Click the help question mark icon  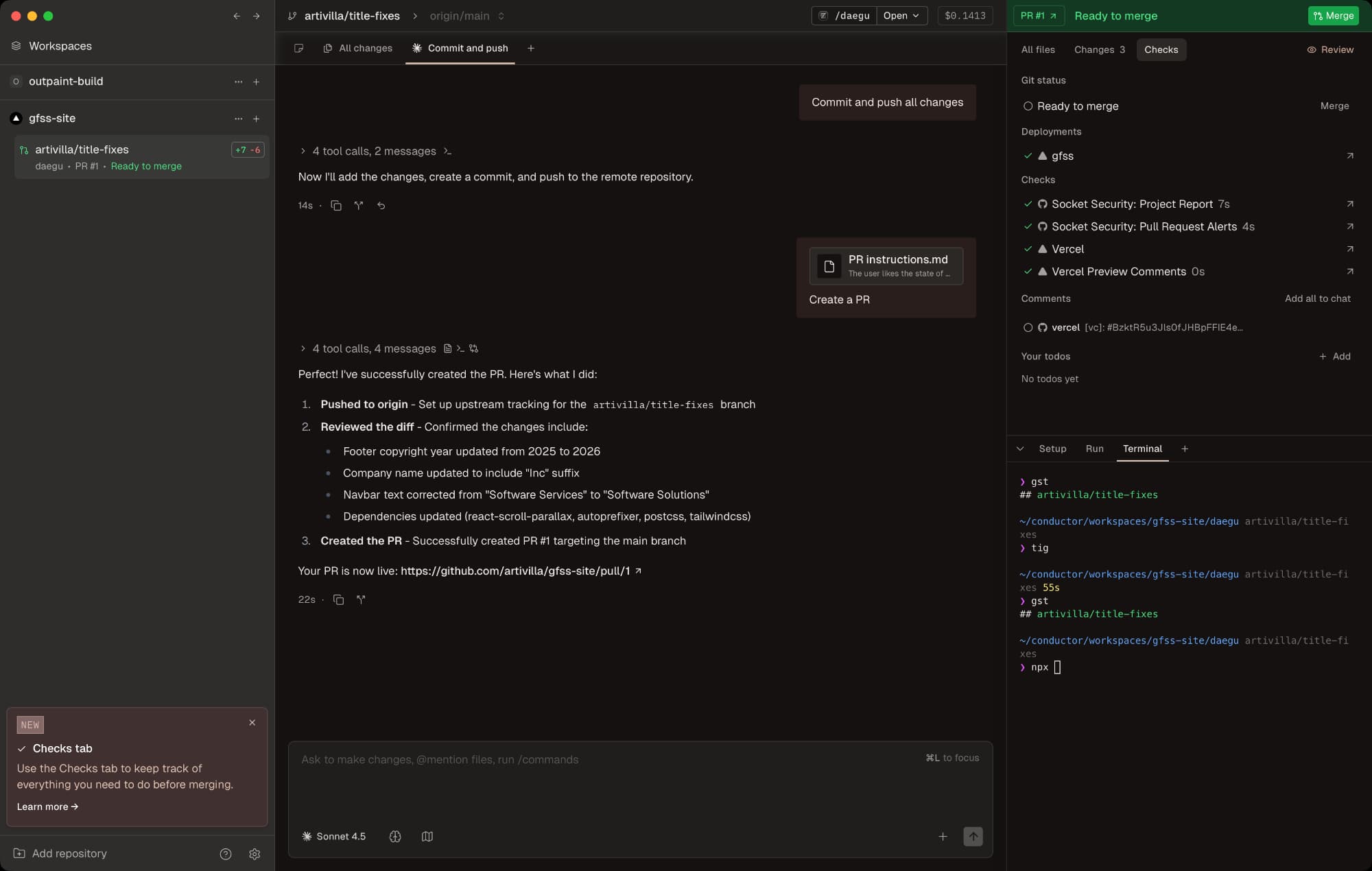pyautogui.click(x=226, y=854)
